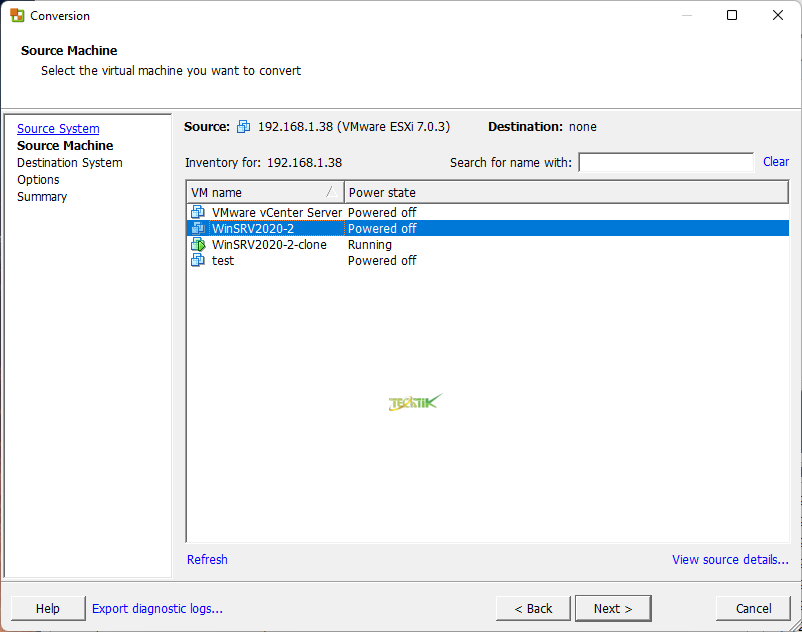802x632 pixels.
Task: Sort list by Power state column header
Action: tap(566, 192)
